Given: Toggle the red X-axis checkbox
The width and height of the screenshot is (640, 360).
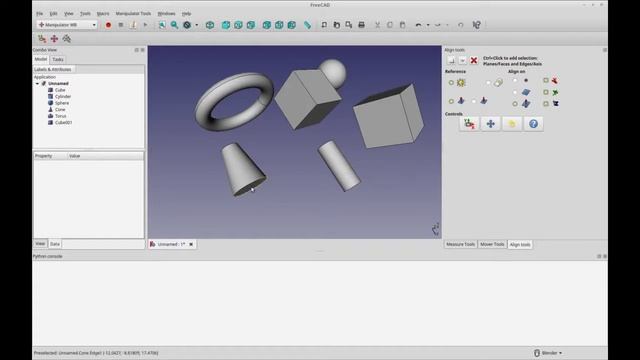Looking at the screenshot, I should [x=546, y=80].
